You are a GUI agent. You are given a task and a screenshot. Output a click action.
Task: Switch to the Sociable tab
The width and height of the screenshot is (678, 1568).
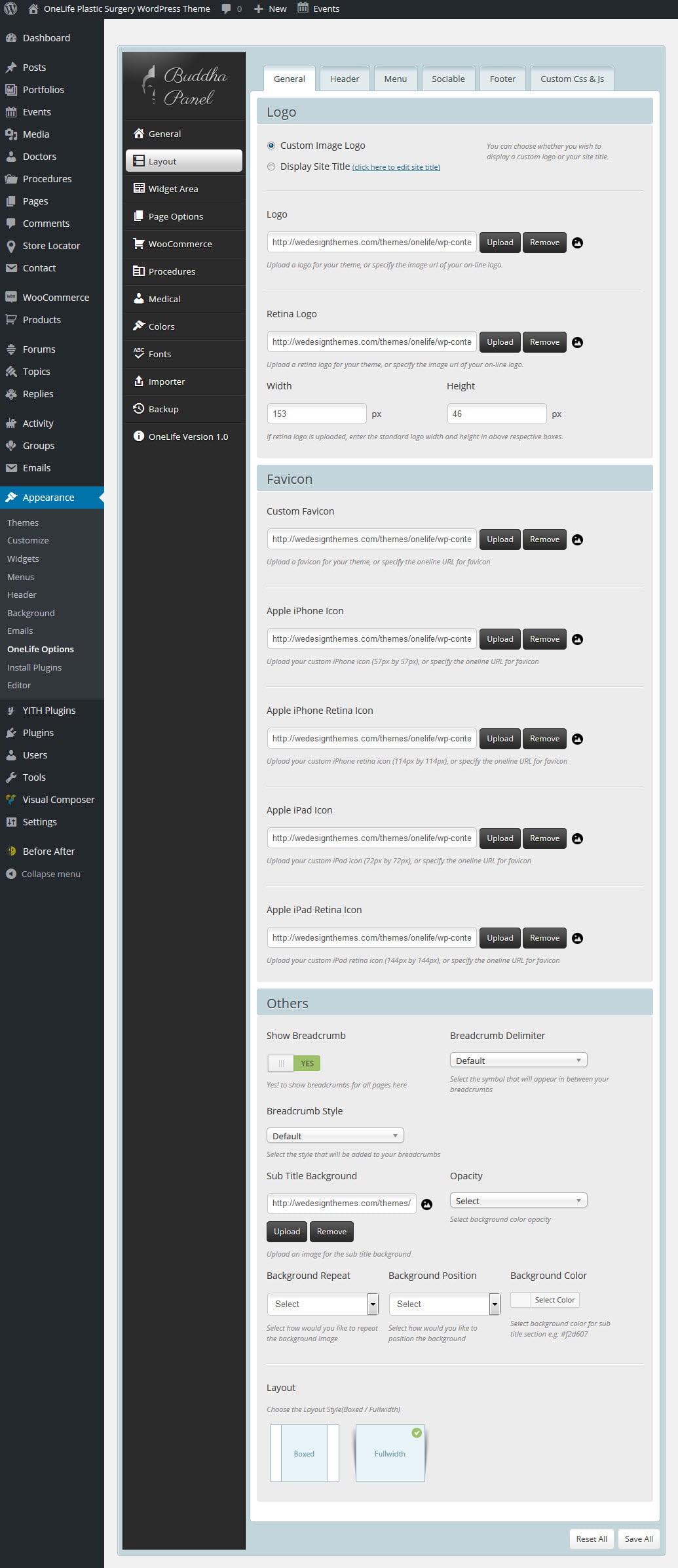point(448,79)
